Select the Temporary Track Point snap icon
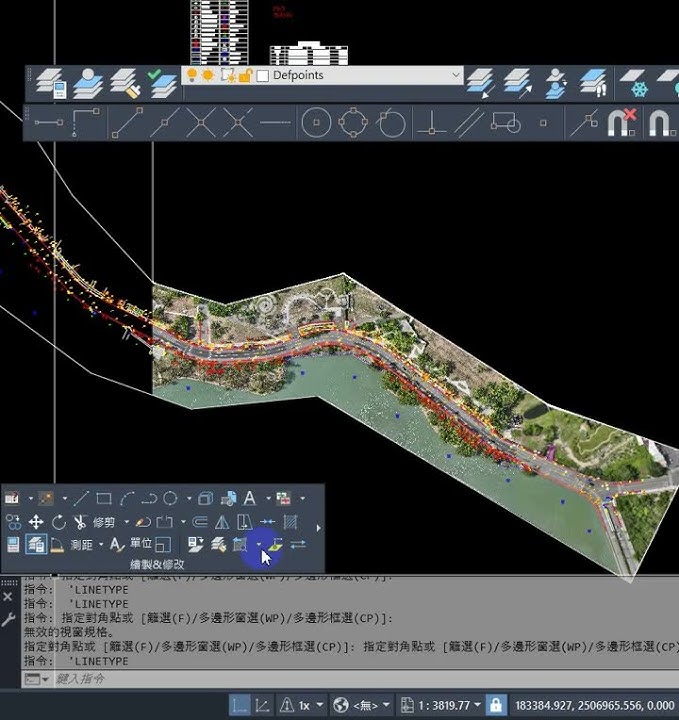 49,123
